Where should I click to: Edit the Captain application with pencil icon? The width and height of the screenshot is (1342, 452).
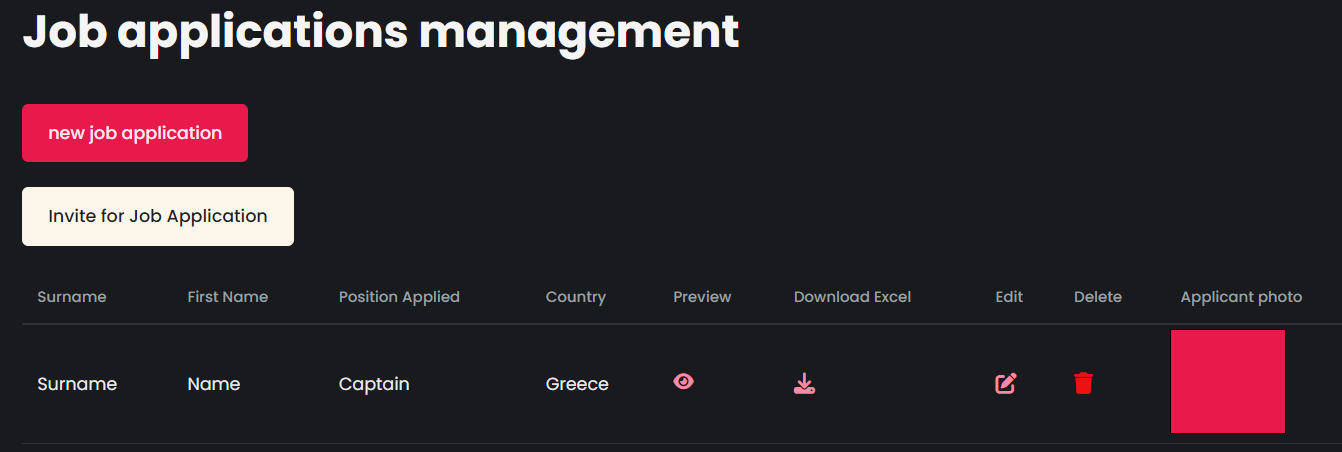point(1006,383)
